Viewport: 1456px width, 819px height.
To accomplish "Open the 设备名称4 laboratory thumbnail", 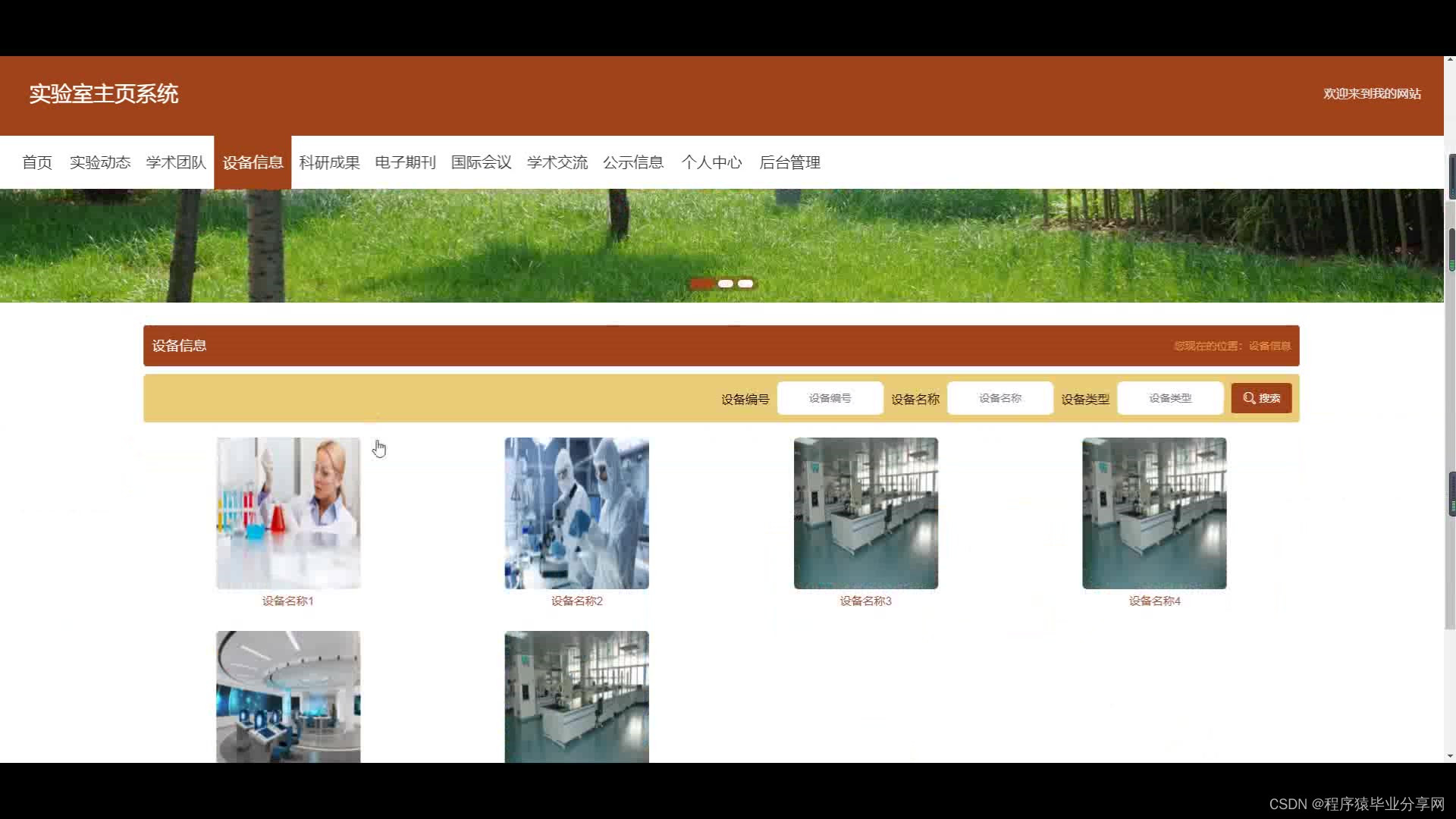I will coord(1153,513).
